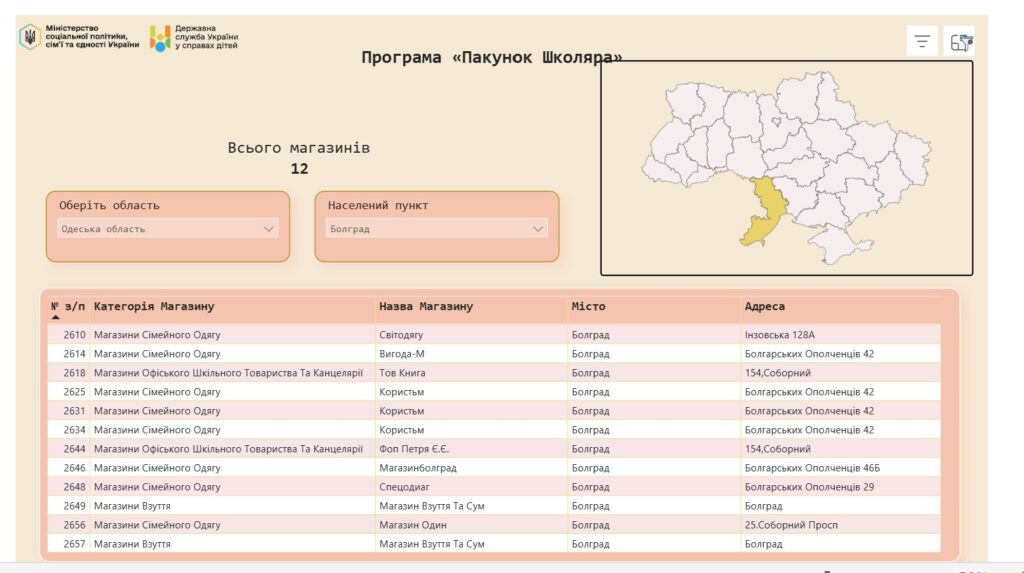
Task: Click the sort arrow under № з/п header
Action: (55, 317)
